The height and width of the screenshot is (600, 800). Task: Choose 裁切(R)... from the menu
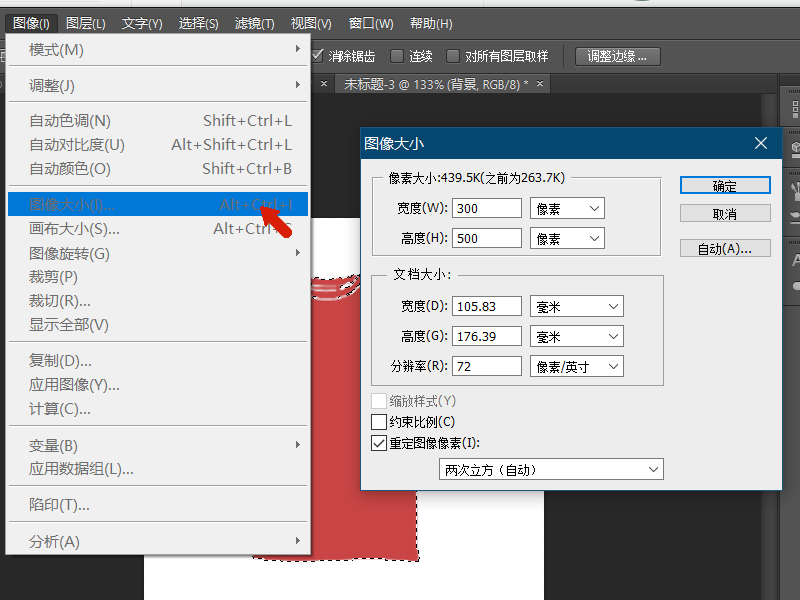(158, 301)
